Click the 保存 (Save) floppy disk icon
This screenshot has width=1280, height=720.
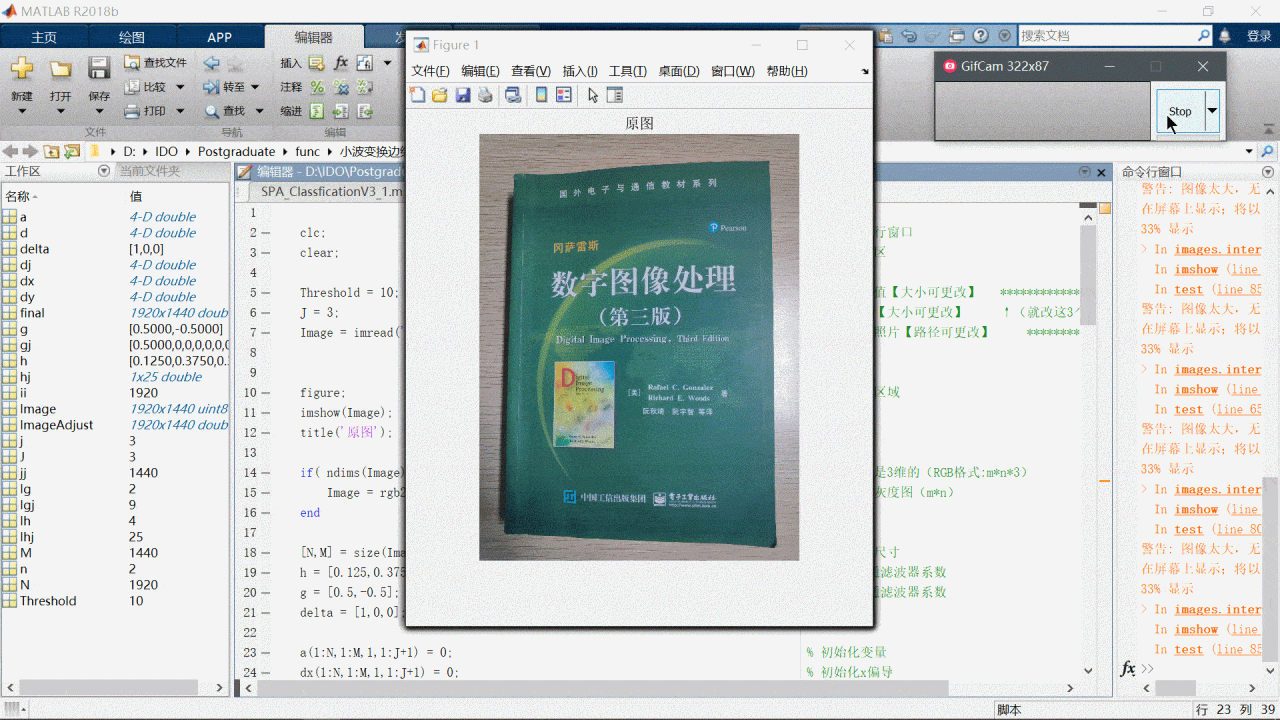coord(99,69)
